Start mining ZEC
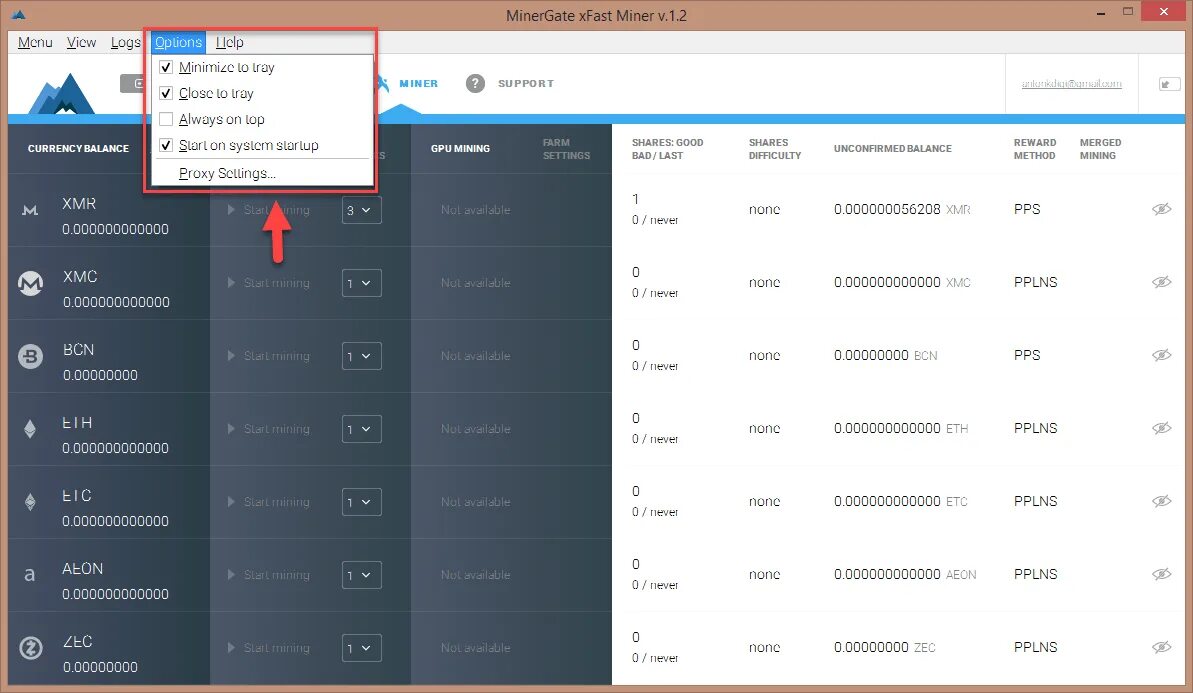 tap(269, 648)
